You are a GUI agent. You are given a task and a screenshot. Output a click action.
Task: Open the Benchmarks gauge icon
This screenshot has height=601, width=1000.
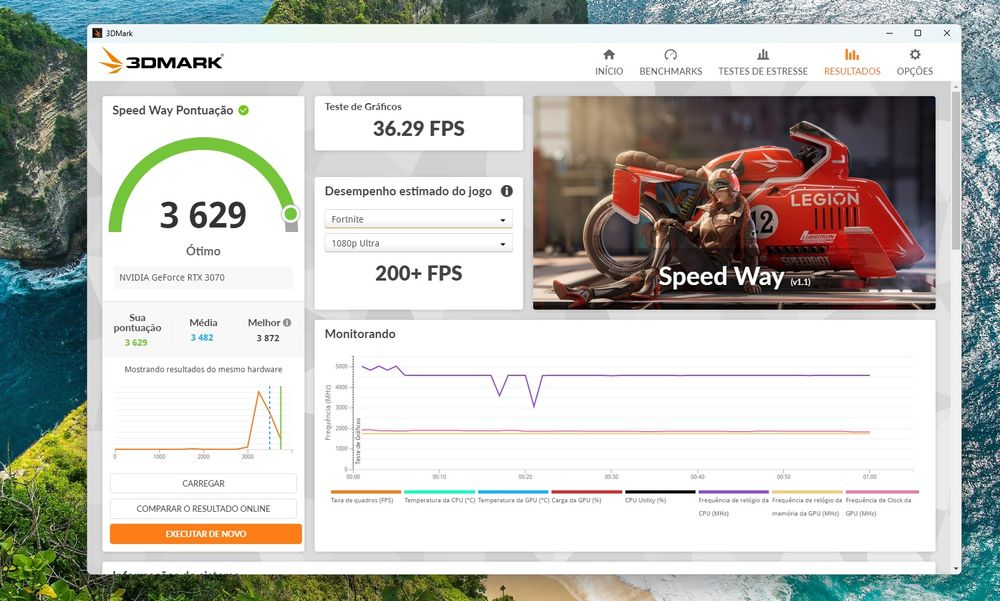click(670, 55)
